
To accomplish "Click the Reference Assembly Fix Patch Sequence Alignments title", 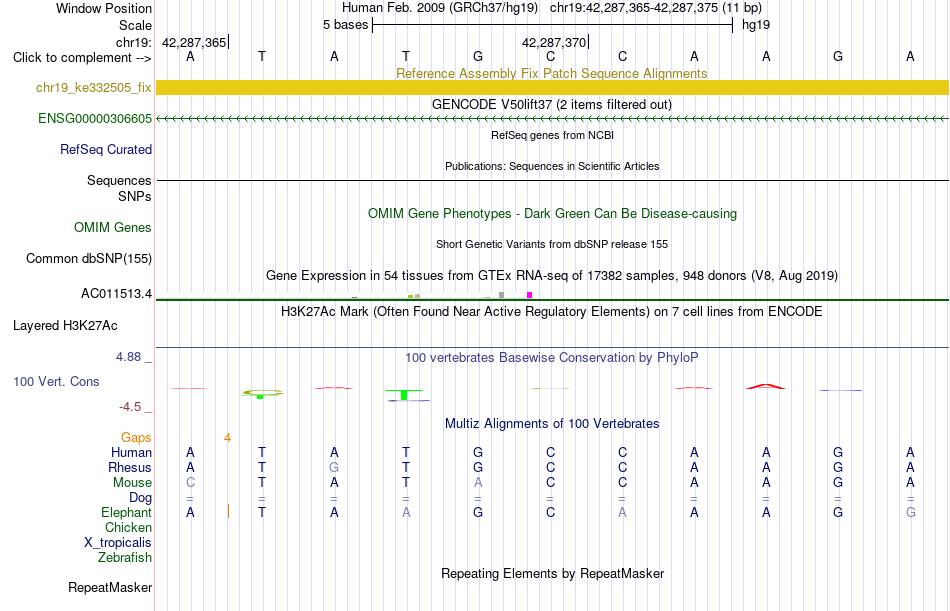I will [551, 73].
